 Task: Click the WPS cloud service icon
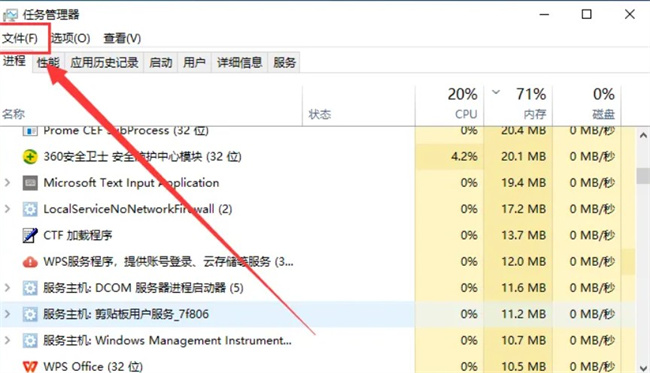[x=30, y=262]
